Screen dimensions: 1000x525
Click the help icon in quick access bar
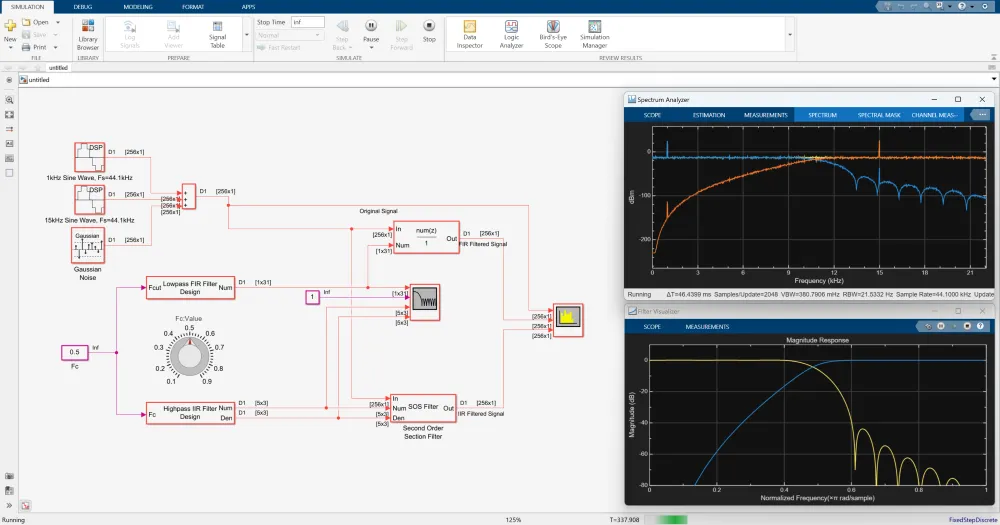pos(962,6)
